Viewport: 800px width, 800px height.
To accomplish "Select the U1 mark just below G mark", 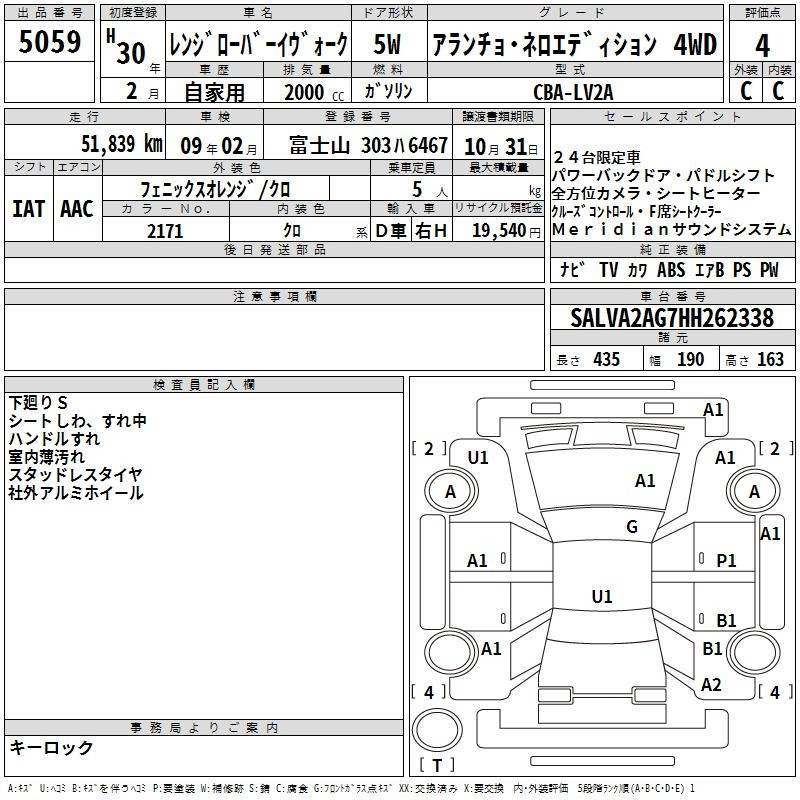I will click(601, 597).
